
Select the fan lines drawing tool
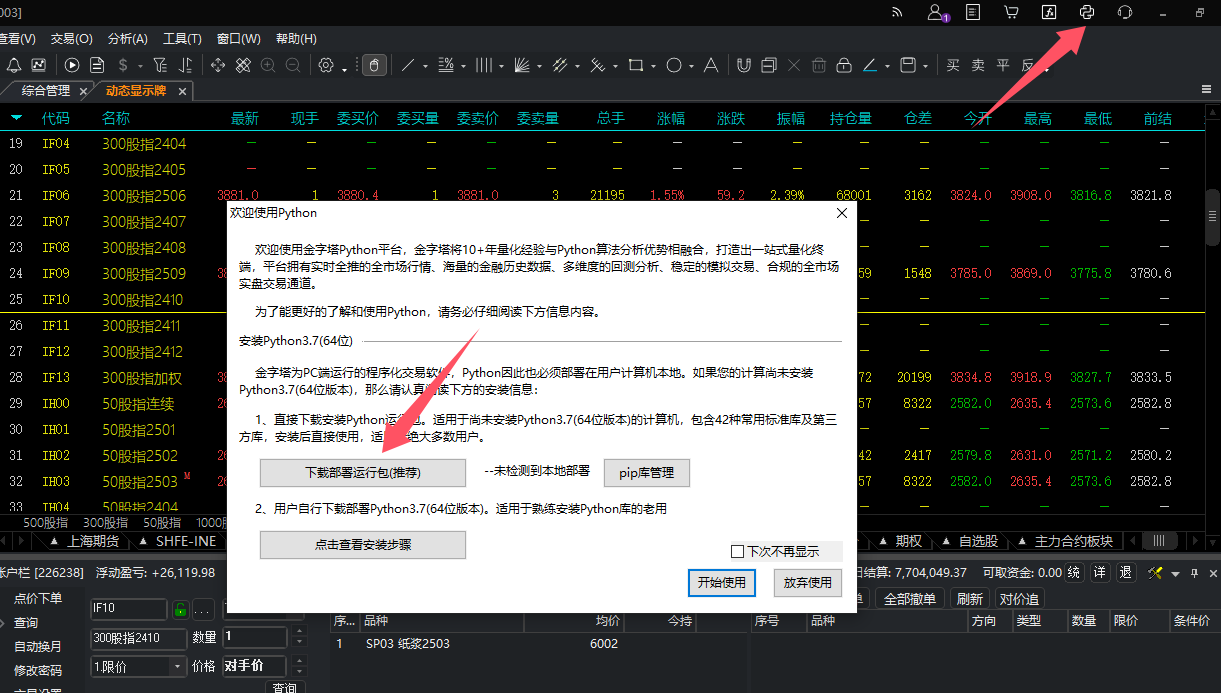pos(521,65)
